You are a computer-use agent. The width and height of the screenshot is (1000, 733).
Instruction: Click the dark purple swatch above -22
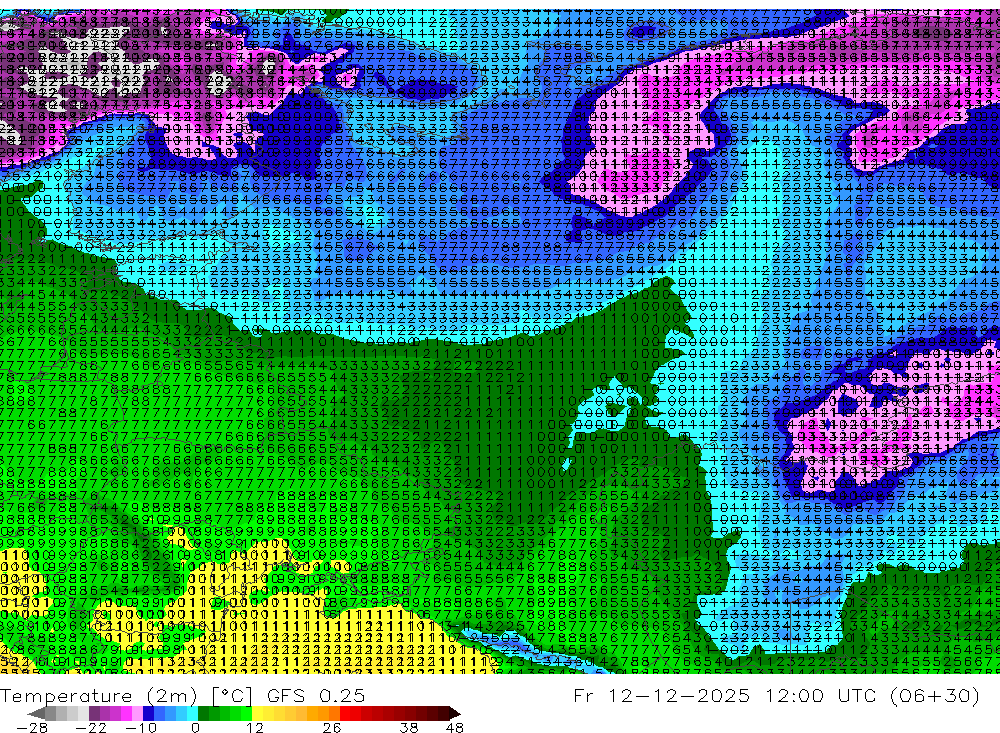coord(94,713)
